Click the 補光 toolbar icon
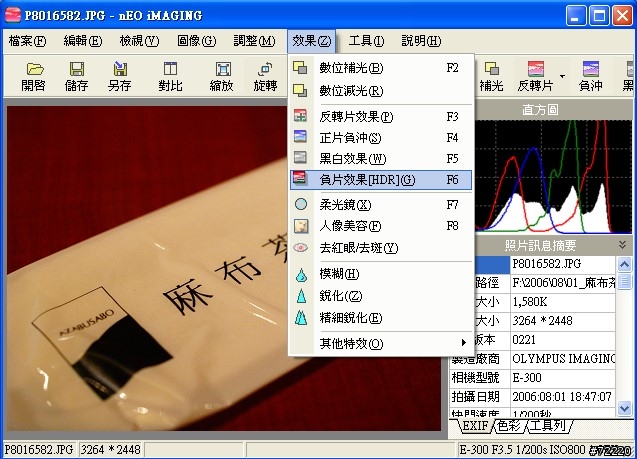The height and width of the screenshot is (459, 637). click(492, 77)
